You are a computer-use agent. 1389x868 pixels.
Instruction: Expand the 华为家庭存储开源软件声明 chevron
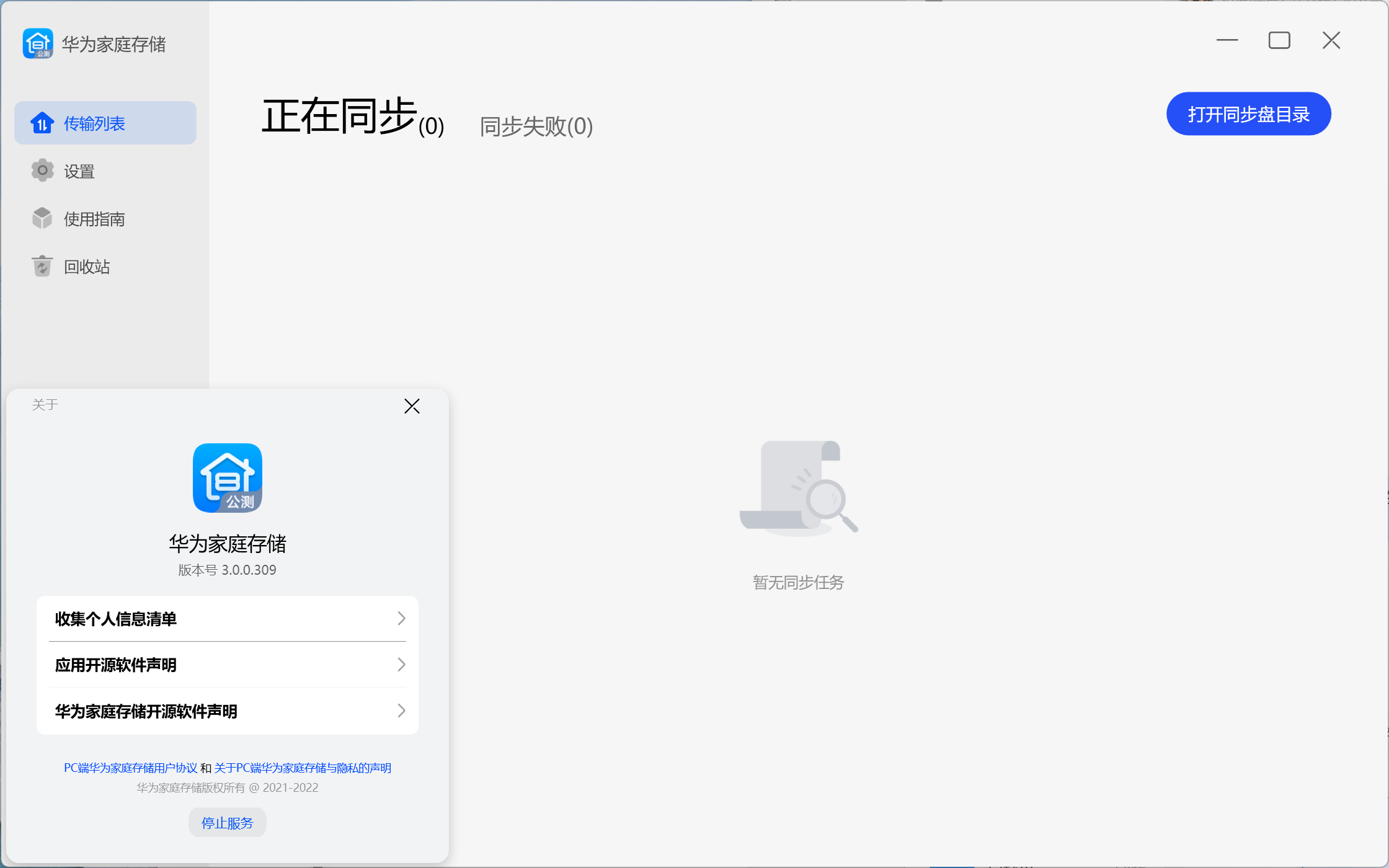point(401,711)
